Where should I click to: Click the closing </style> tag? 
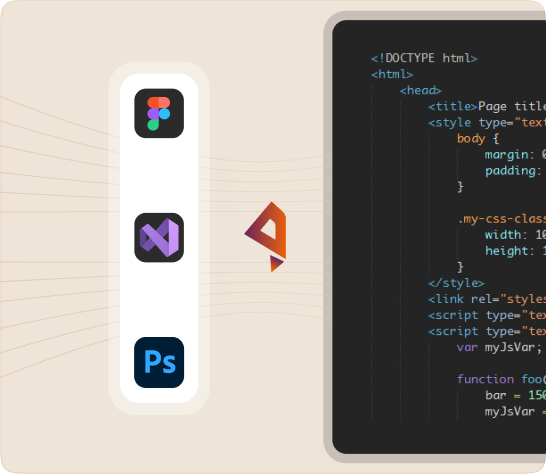[x=456, y=283]
